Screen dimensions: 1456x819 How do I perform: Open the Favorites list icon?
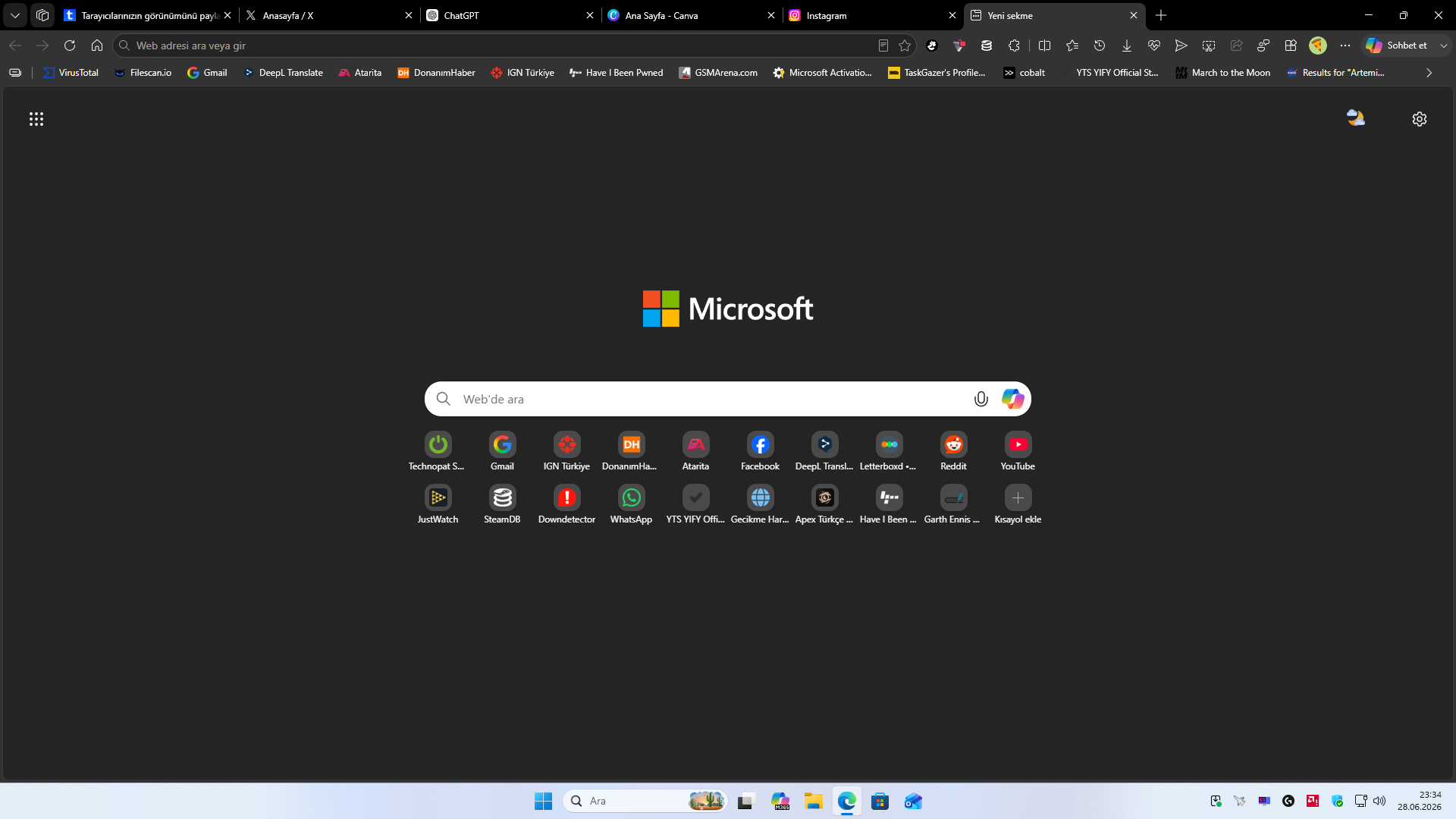tap(1072, 45)
